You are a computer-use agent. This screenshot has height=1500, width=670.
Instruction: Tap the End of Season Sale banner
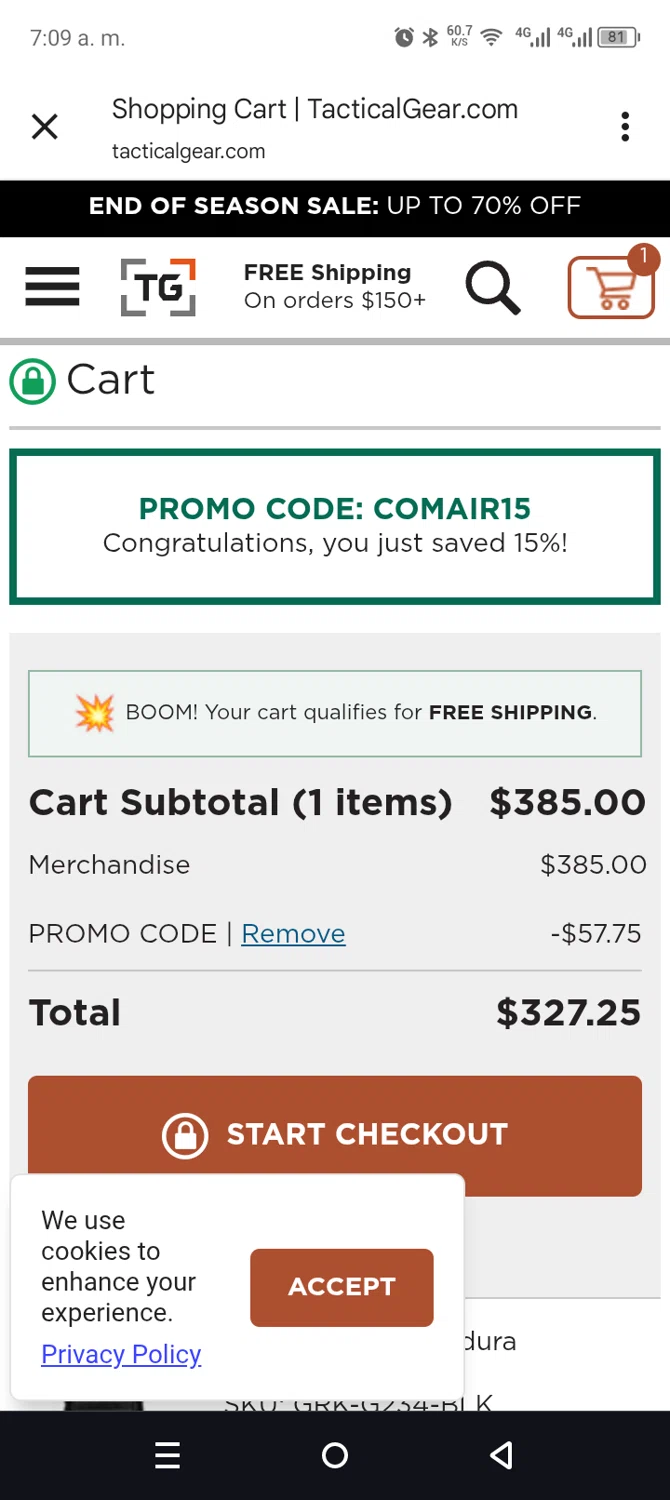pos(335,206)
